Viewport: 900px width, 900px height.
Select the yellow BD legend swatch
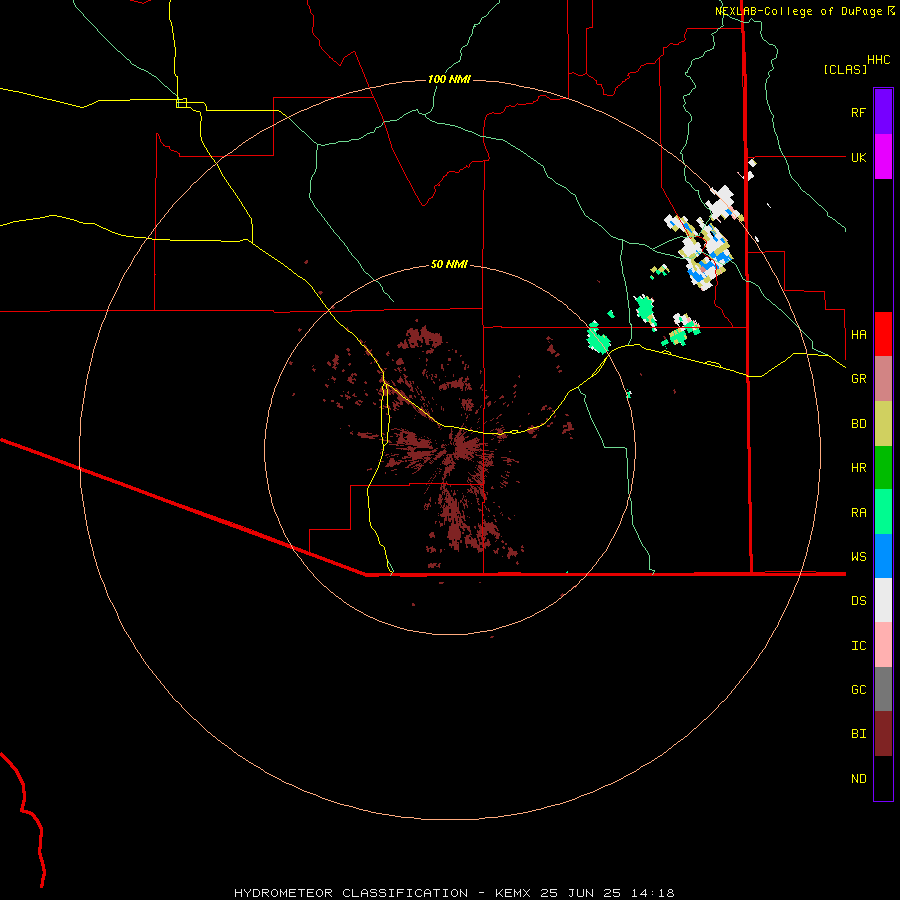pos(883,424)
